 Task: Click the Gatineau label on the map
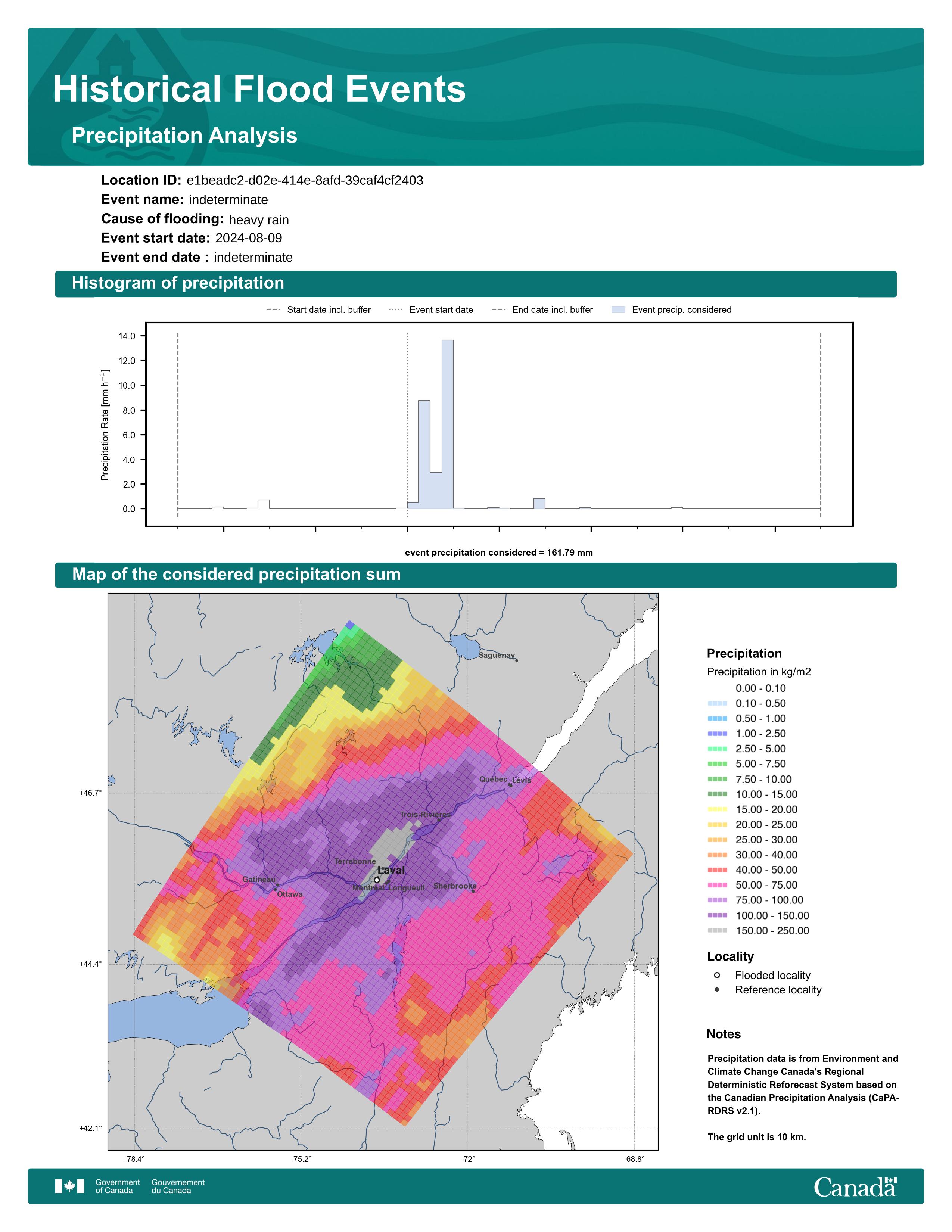(x=259, y=880)
